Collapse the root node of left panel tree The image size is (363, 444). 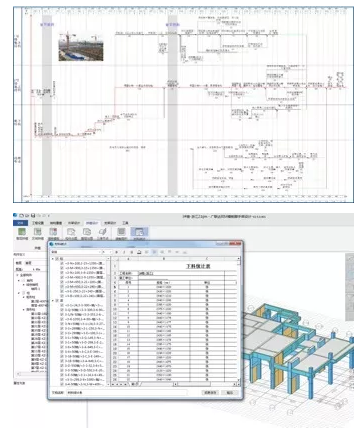pos(17,275)
